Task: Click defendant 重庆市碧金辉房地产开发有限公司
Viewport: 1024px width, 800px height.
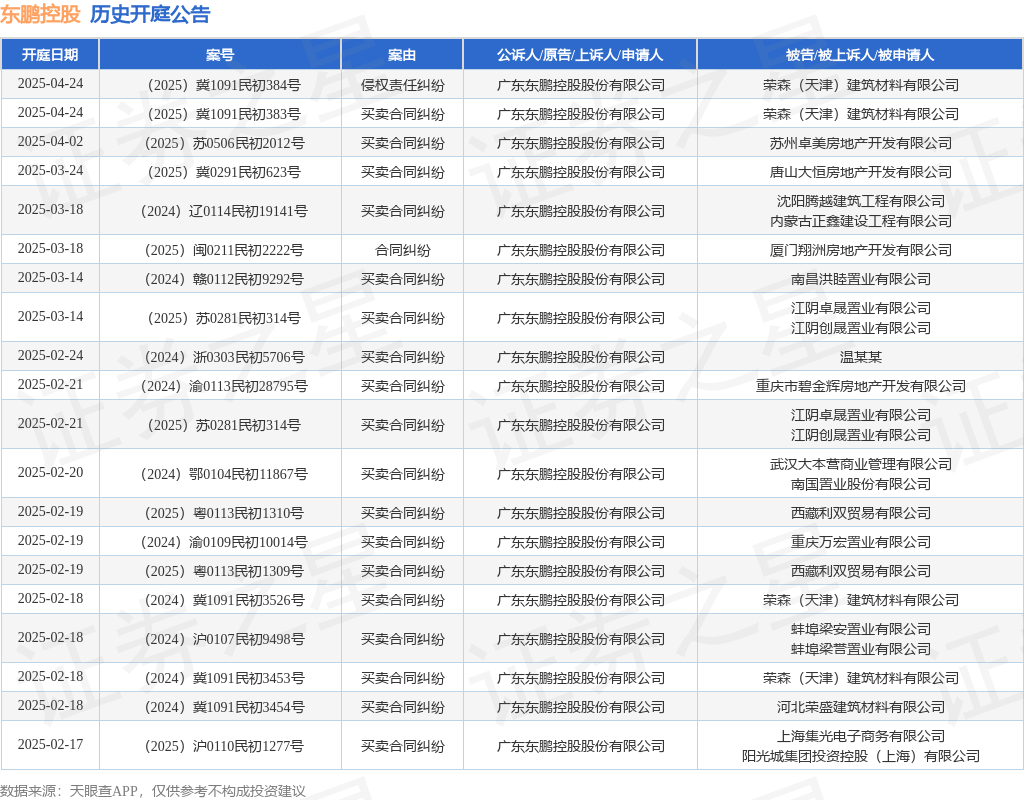Action: [x=860, y=386]
